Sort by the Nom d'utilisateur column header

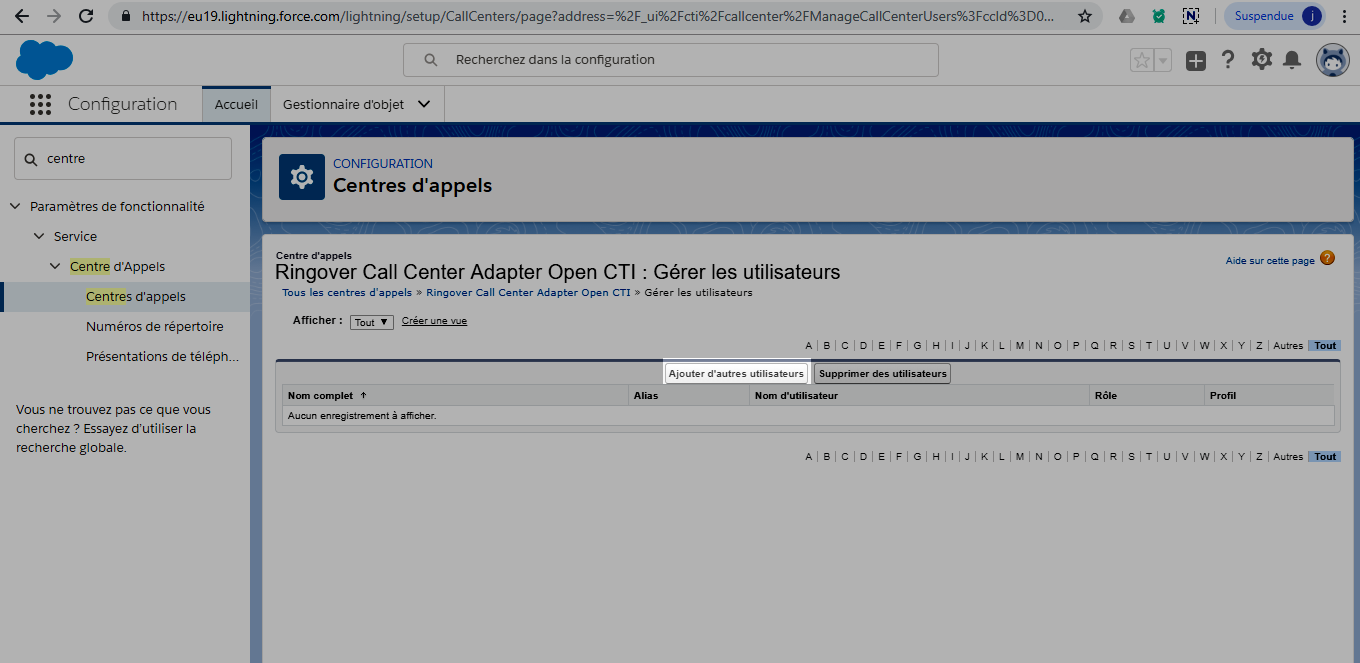click(x=796, y=395)
